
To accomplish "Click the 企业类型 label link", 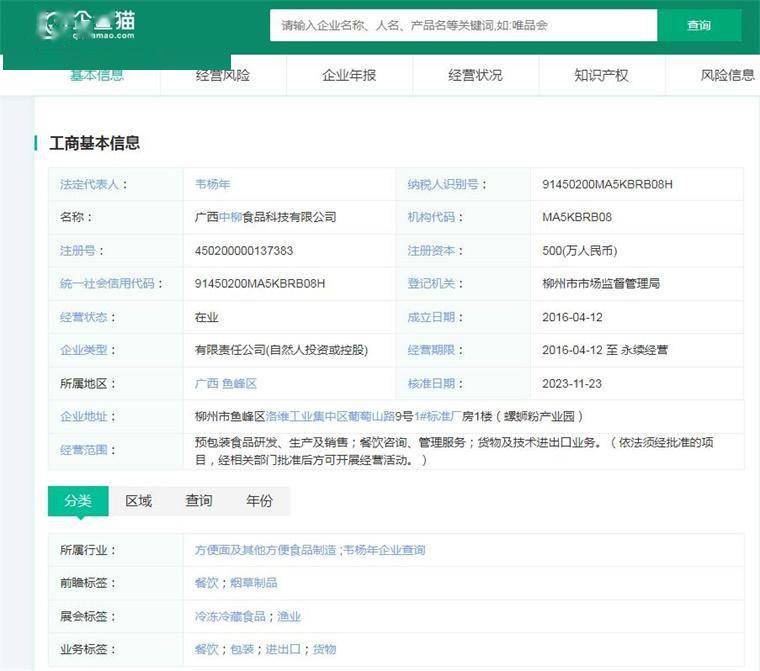I will pyautogui.click(x=83, y=350).
